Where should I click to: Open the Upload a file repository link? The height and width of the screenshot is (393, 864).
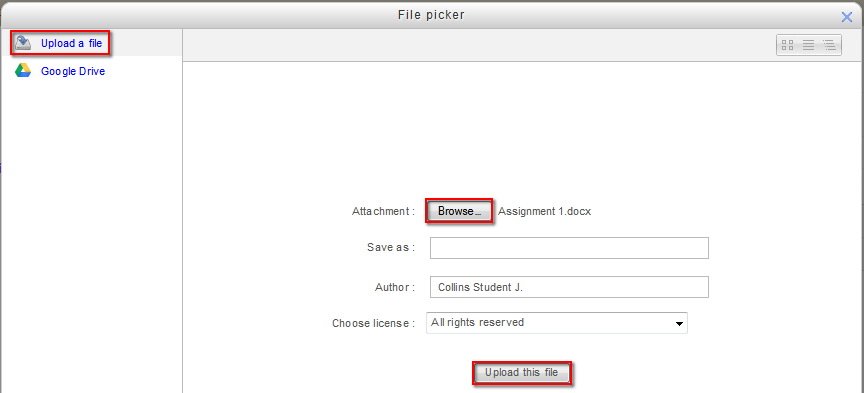[x=72, y=44]
